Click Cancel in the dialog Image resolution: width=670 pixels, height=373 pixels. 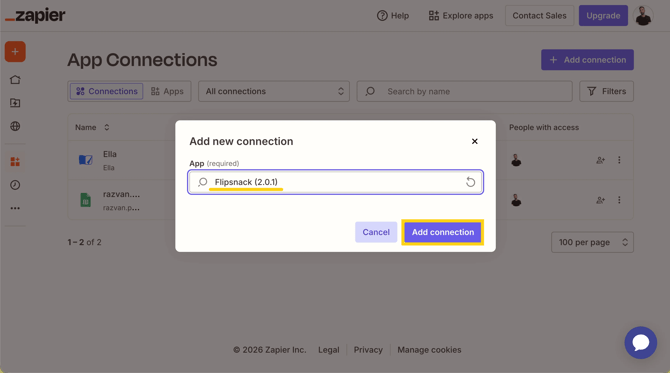(x=376, y=232)
